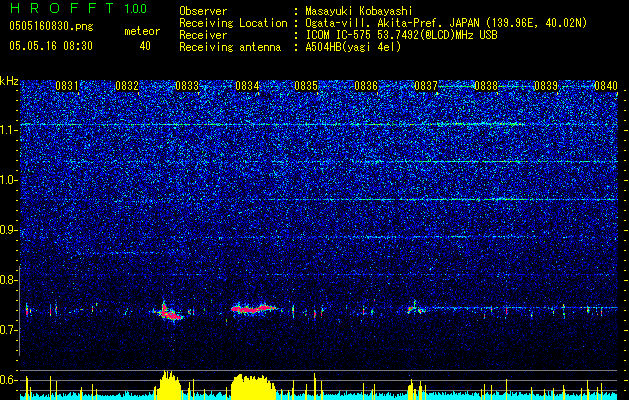629x400 pixels.
Task: Click the A504HB(yagi 4el) antenna text
Action: pos(353,47)
